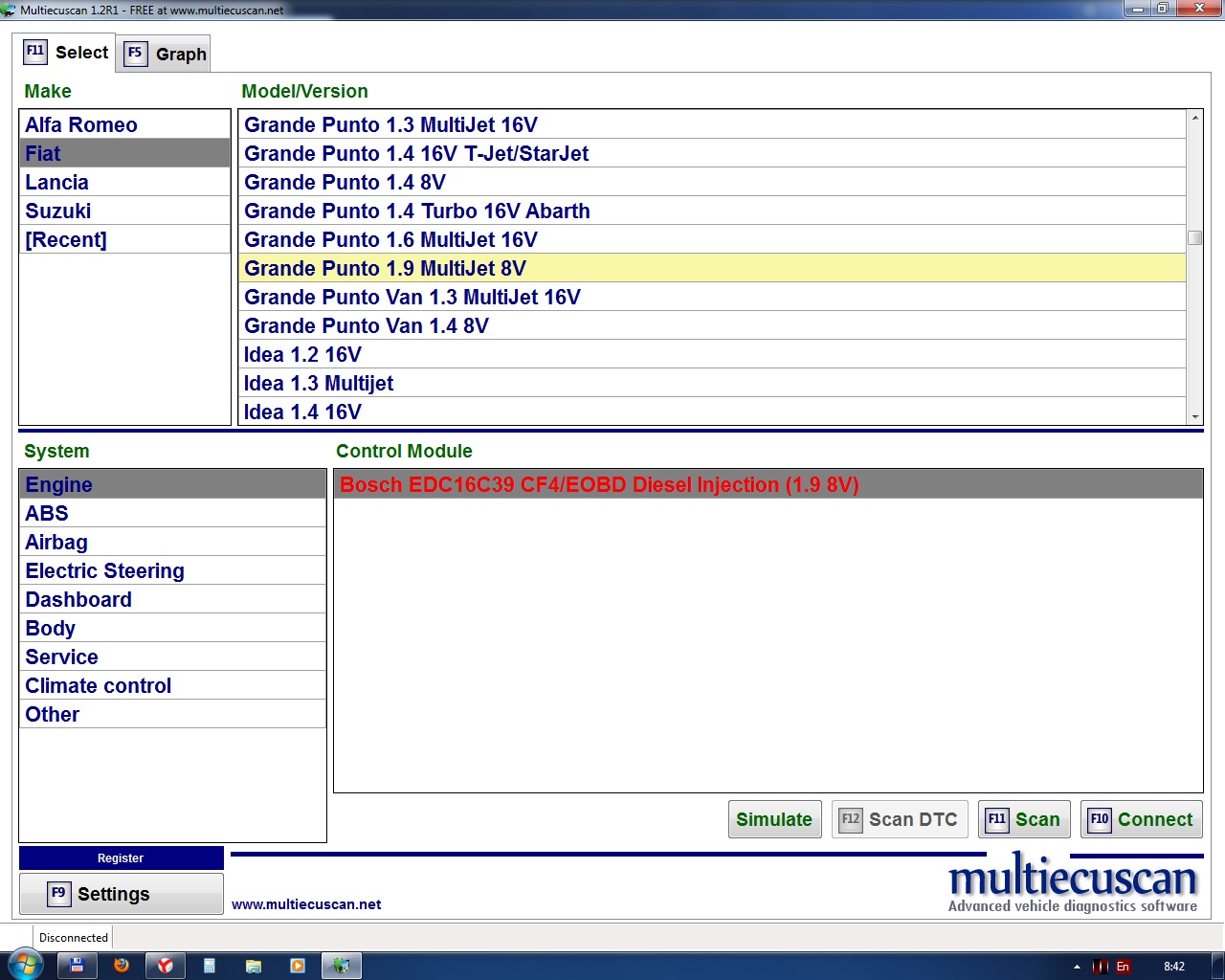Open the Windows Start menu
The height and width of the screenshot is (980, 1225).
[x=23, y=965]
